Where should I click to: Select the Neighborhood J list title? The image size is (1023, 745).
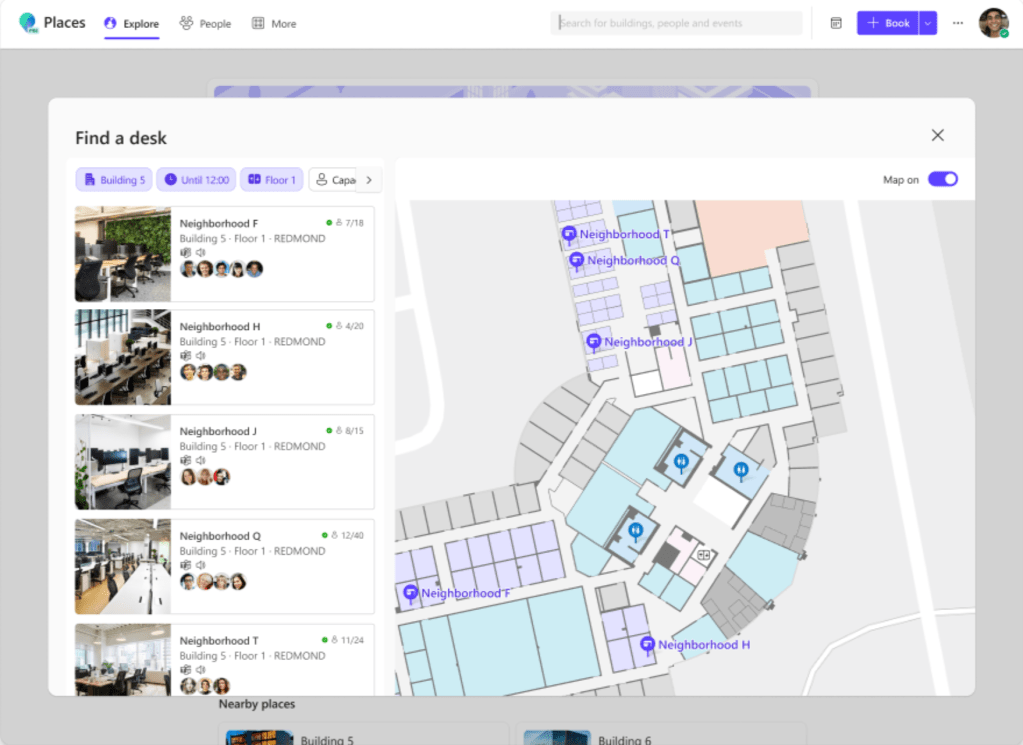(218, 431)
